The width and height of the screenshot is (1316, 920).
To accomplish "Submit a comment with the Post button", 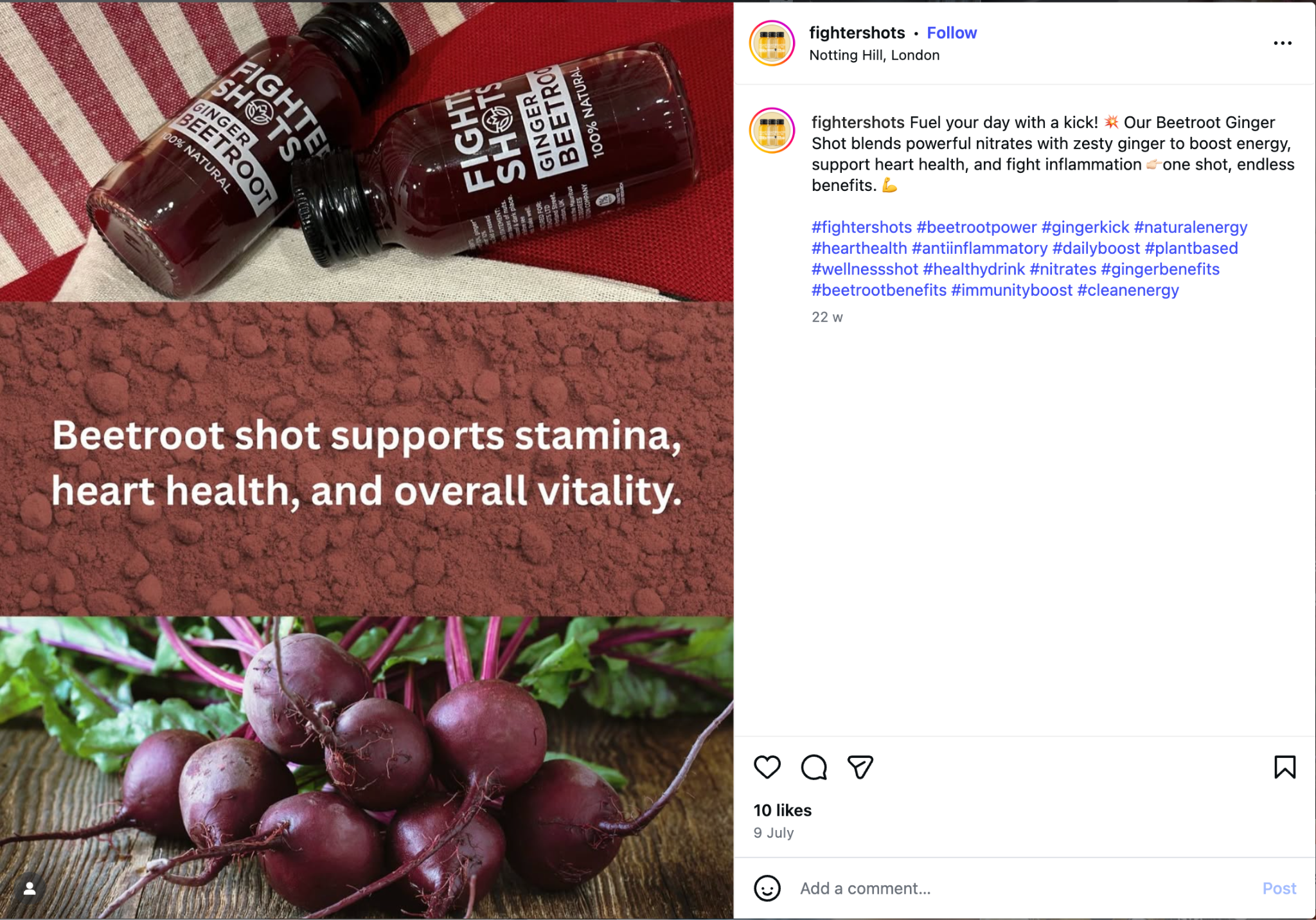I will [1279, 888].
